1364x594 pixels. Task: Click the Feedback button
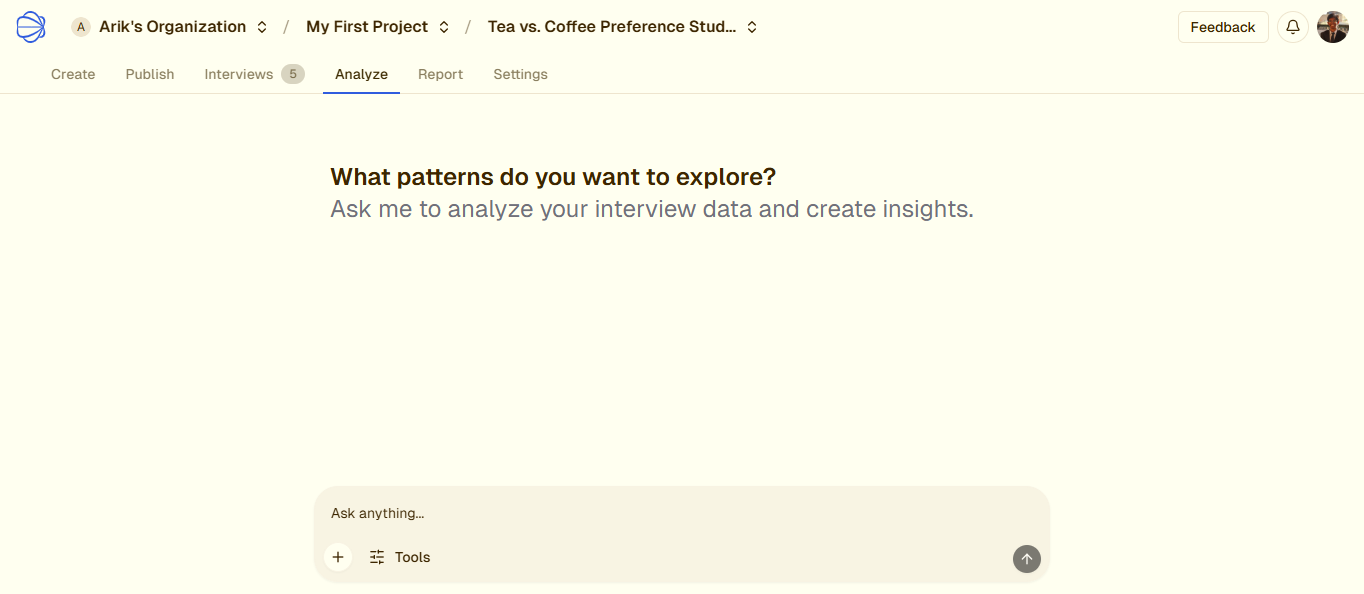(x=1222, y=27)
